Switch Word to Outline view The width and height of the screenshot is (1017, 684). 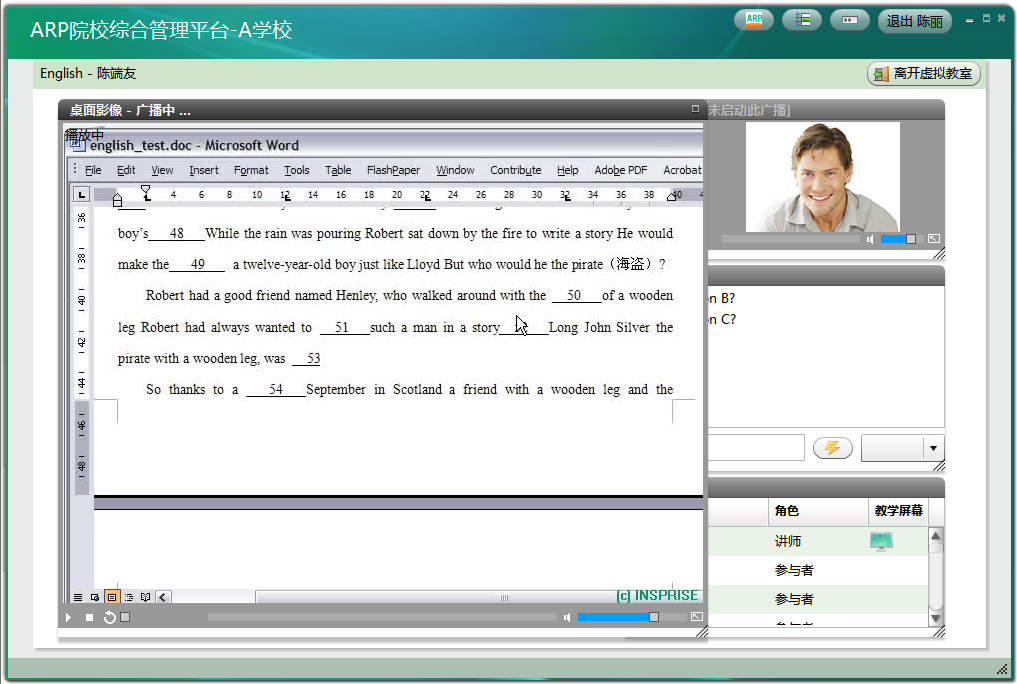tap(128, 597)
